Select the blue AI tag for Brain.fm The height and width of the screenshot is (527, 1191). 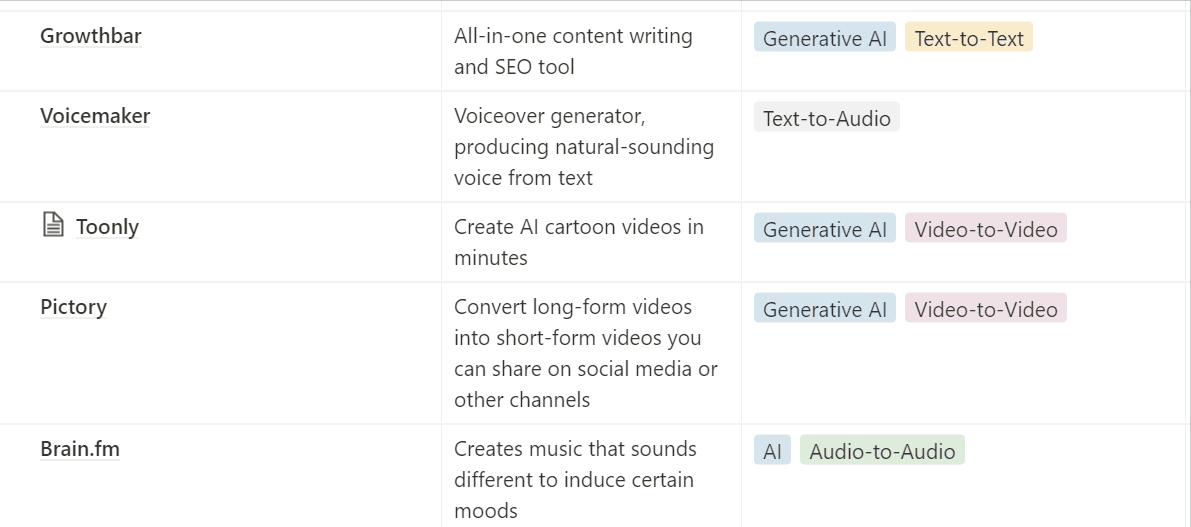click(772, 450)
